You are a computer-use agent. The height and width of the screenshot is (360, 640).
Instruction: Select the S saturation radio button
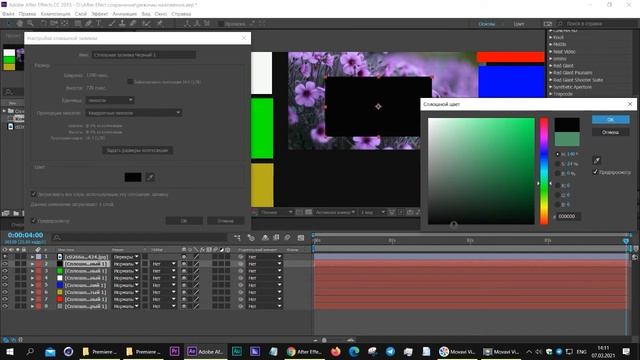558,164
